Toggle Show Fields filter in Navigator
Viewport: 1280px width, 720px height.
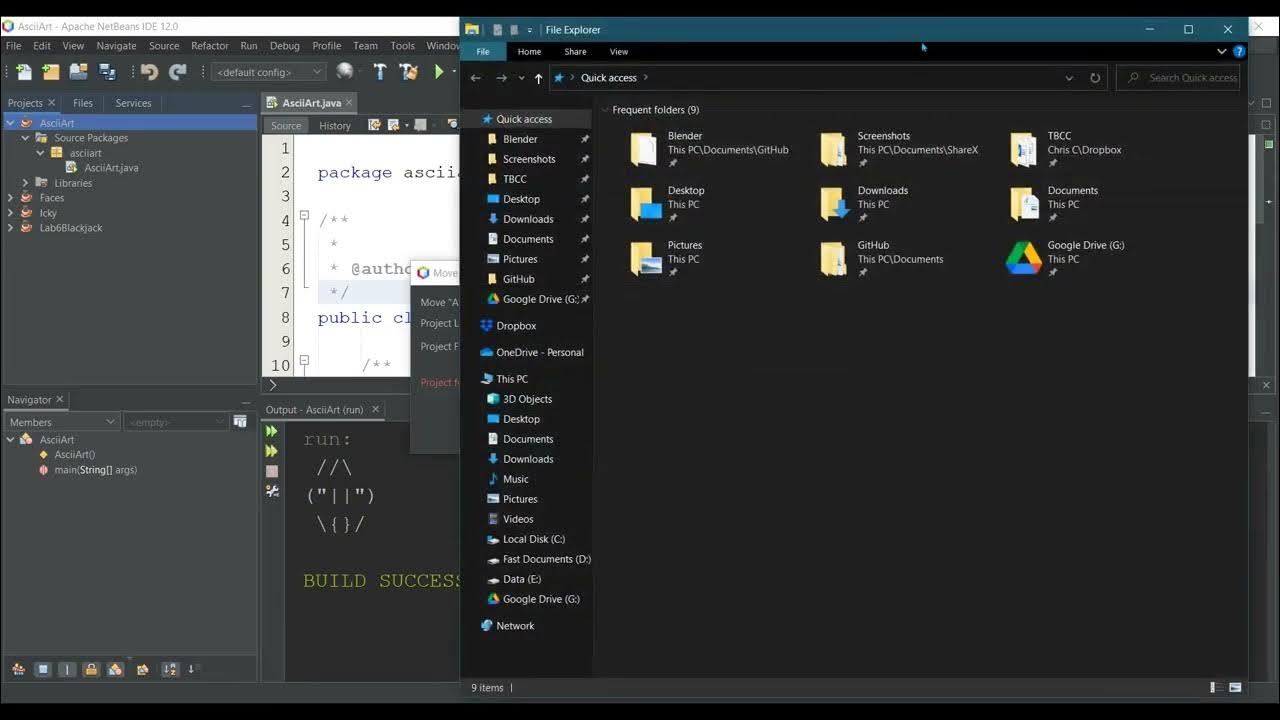pyautogui.click(x=43, y=669)
